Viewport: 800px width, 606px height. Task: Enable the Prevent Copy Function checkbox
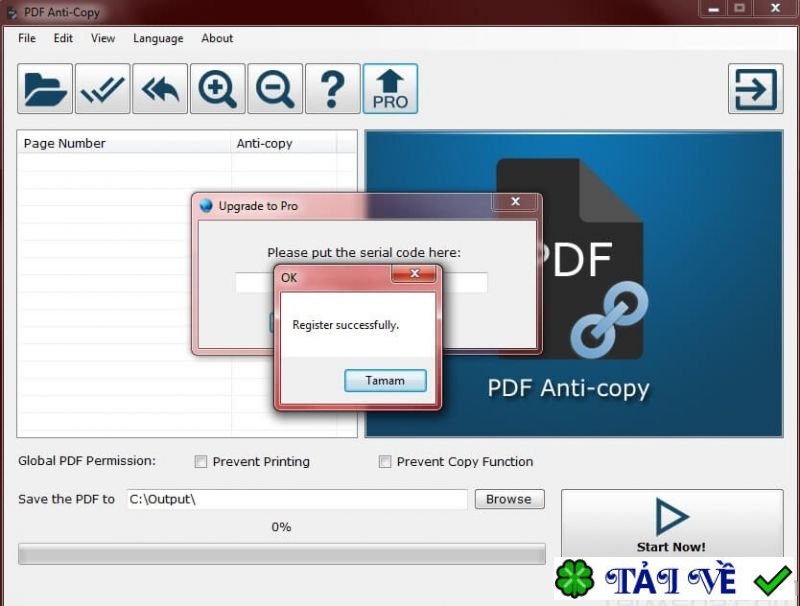click(x=385, y=462)
